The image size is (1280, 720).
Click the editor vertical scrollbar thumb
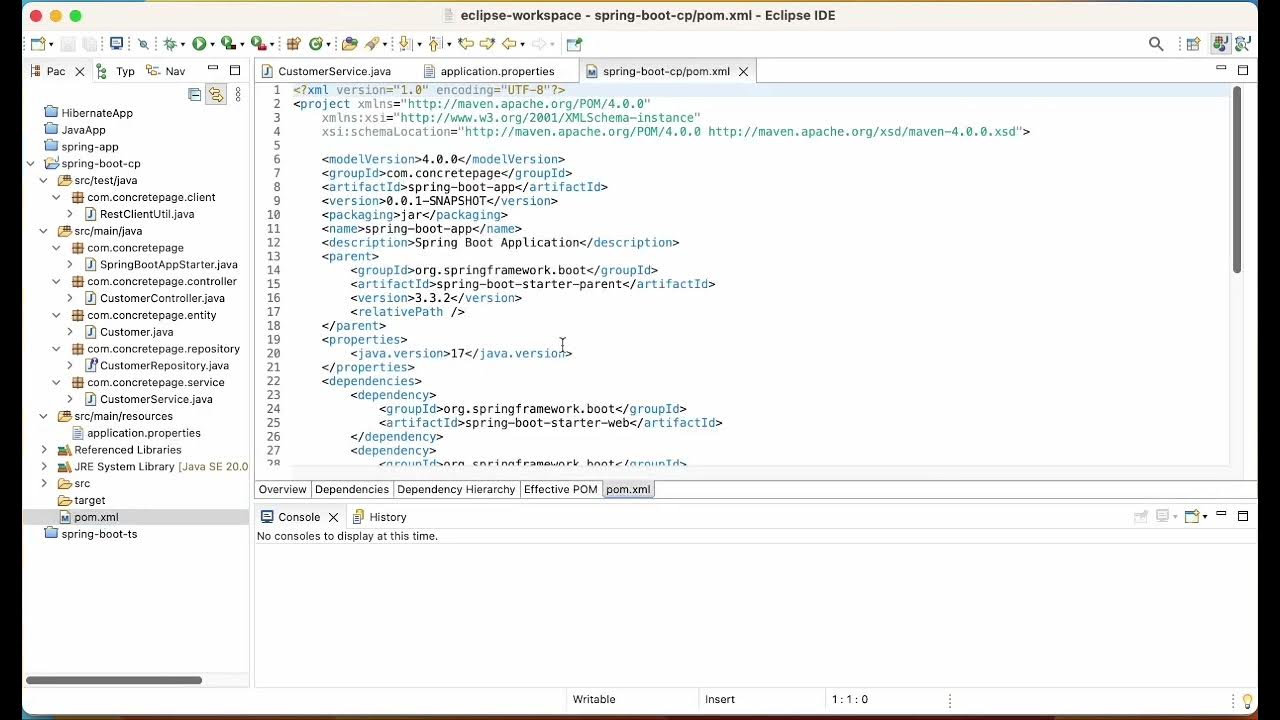pyautogui.click(x=1237, y=180)
